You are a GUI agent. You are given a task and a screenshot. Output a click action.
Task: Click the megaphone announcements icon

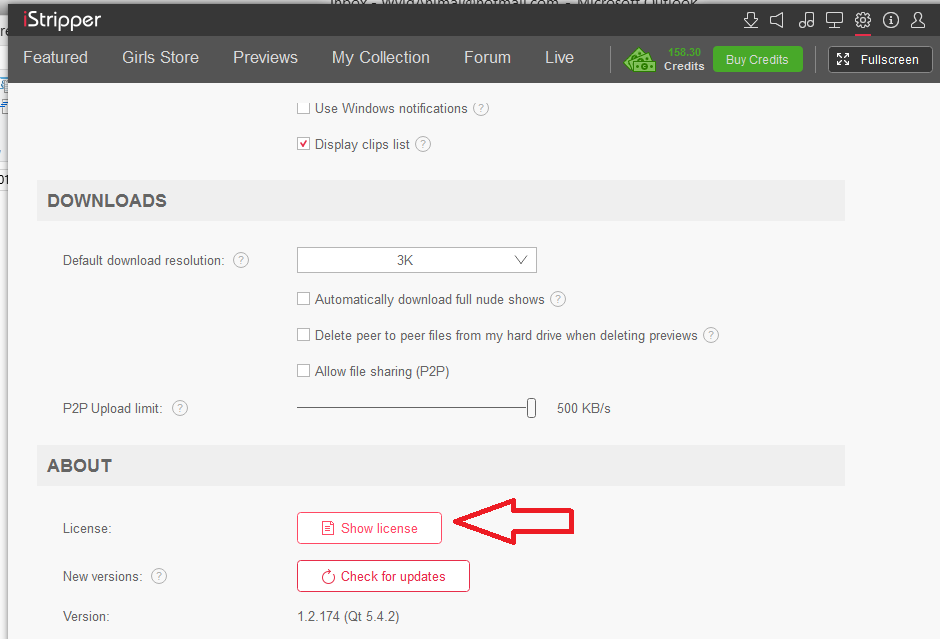click(x=778, y=20)
